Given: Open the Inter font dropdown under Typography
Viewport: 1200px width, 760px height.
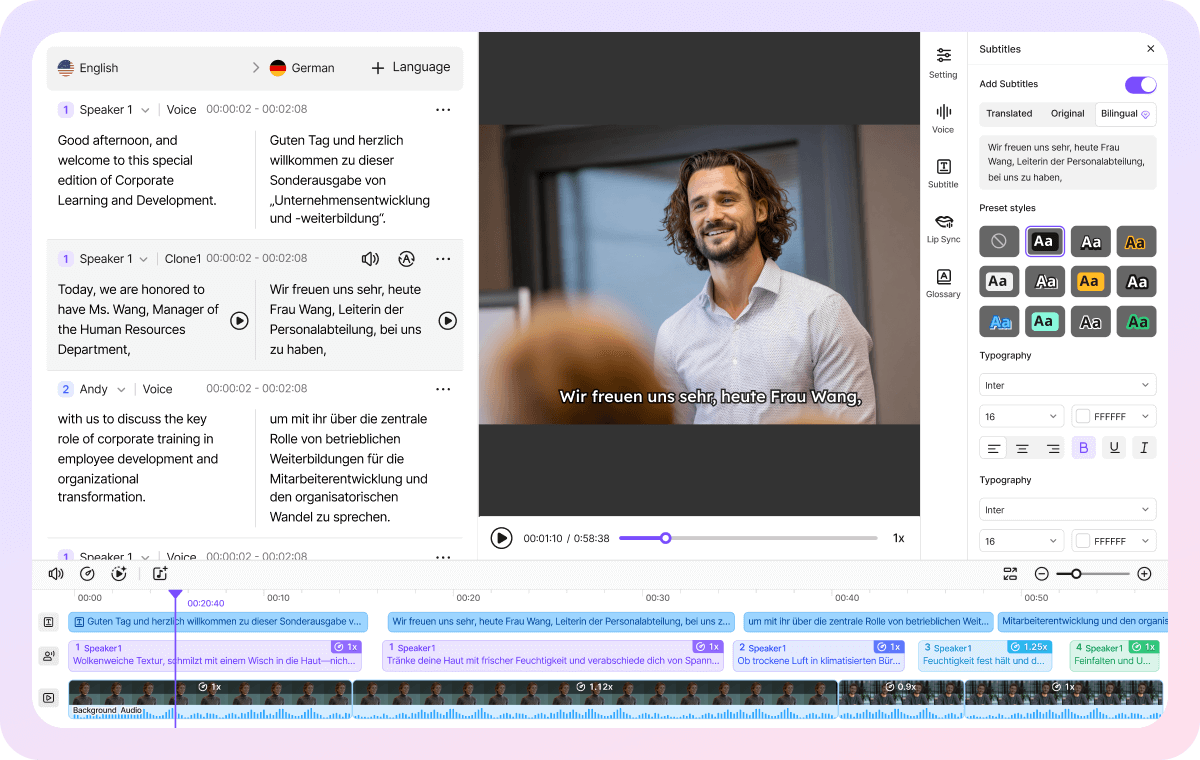Looking at the screenshot, I should [x=1067, y=384].
